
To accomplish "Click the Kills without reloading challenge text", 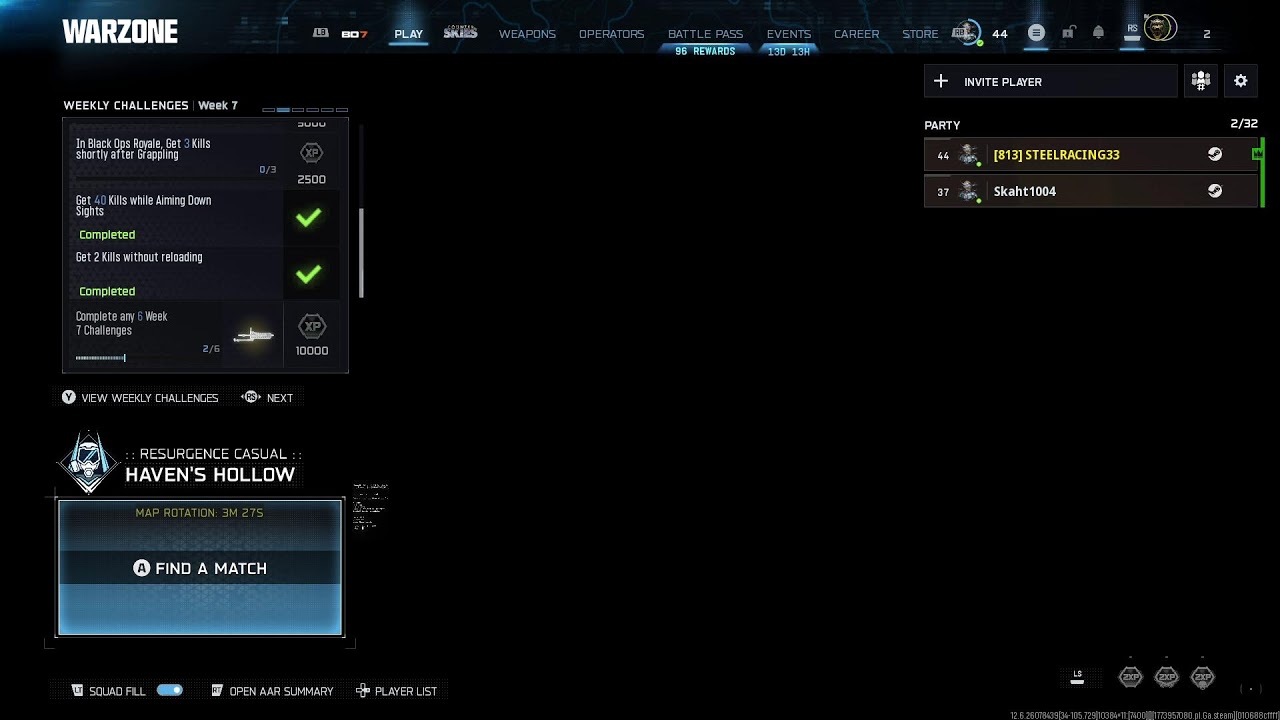I will [x=139, y=257].
